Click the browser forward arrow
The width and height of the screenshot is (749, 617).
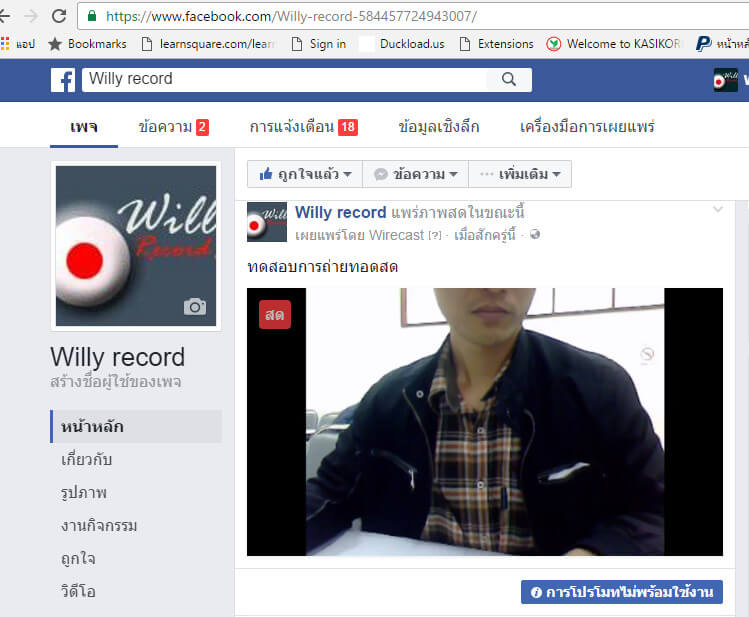click(x=31, y=16)
